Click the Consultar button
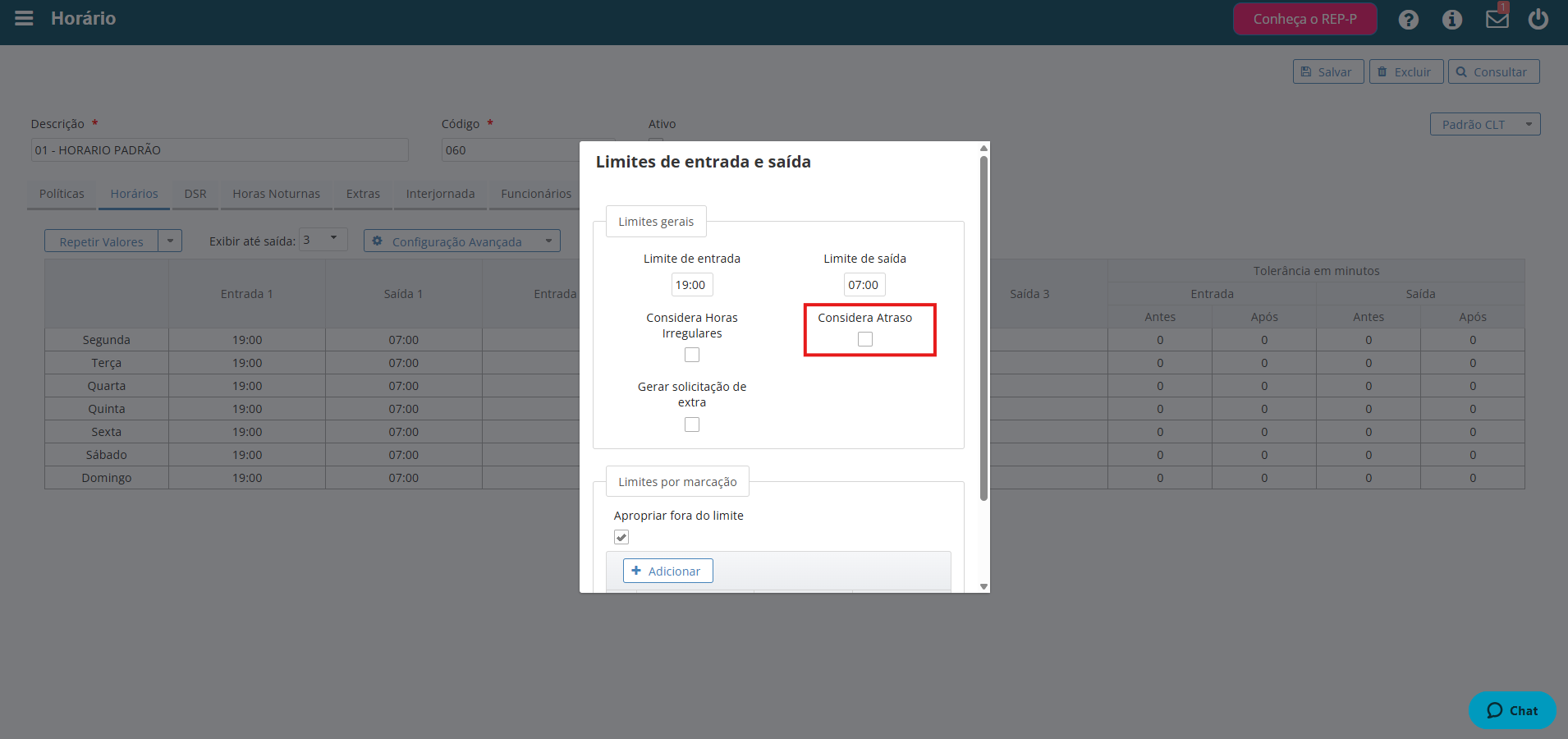This screenshot has height=739, width=1568. [x=1493, y=71]
